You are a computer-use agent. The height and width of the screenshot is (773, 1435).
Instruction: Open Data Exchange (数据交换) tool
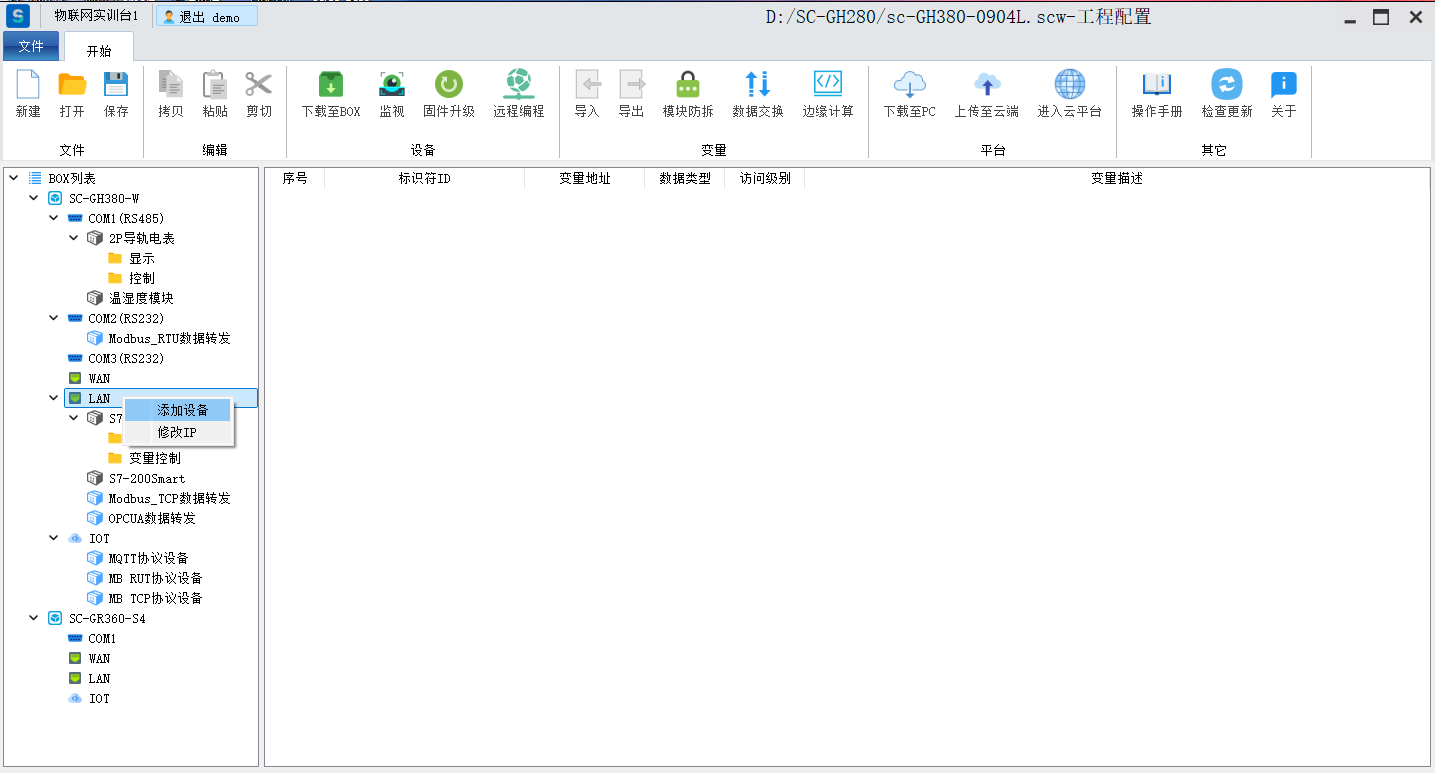point(757,87)
